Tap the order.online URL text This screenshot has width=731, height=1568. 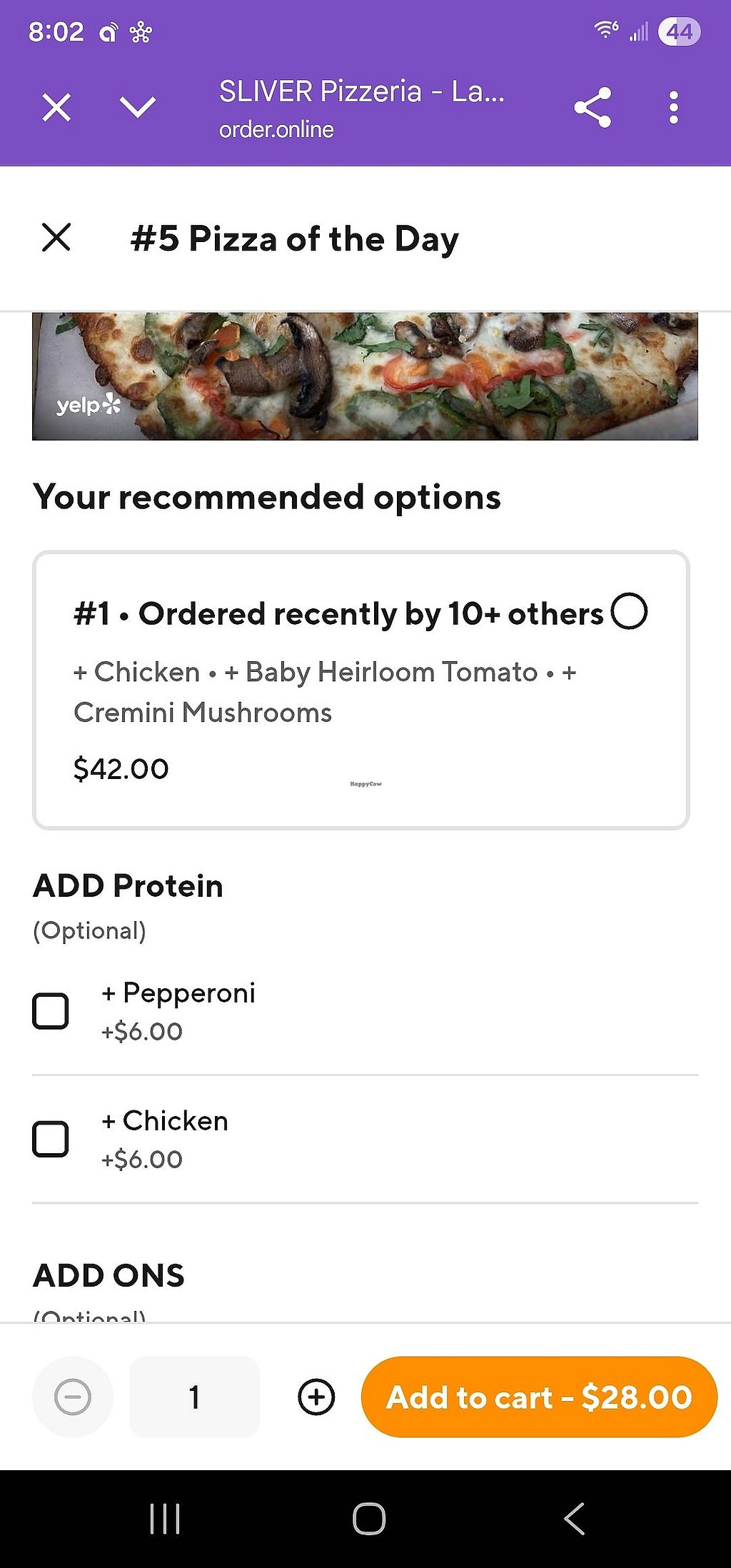click(276, 130)
